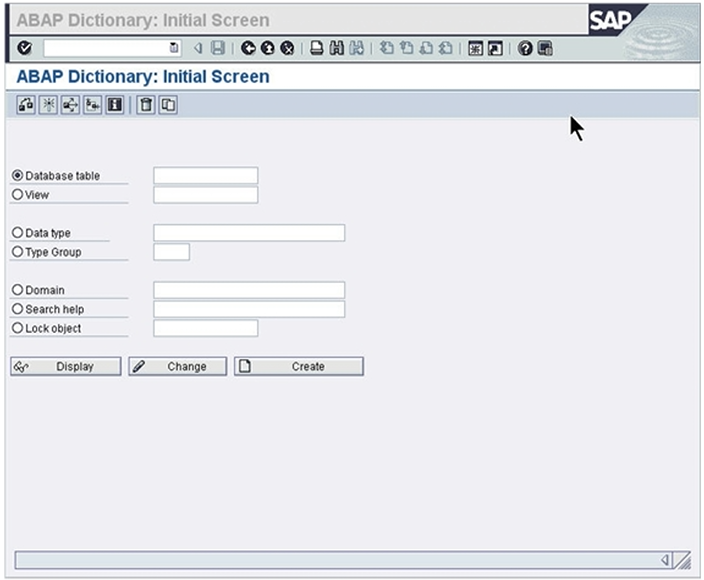Click the Database table name input field
704x580 pixels.
pyautogui.click(x=205, y=176)
